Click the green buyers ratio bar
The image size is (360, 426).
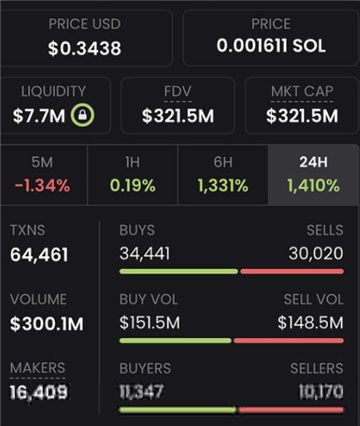coord(178,410)
